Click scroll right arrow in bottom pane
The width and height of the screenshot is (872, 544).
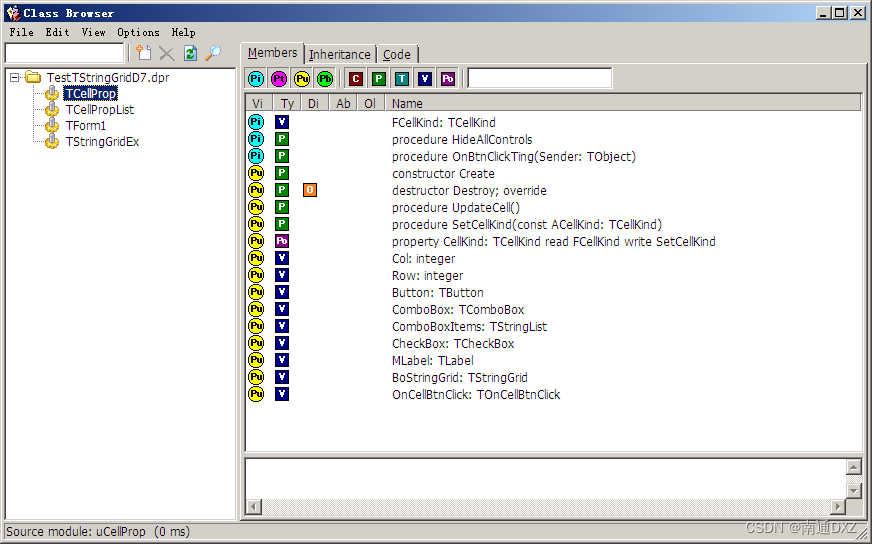(838, 506)
